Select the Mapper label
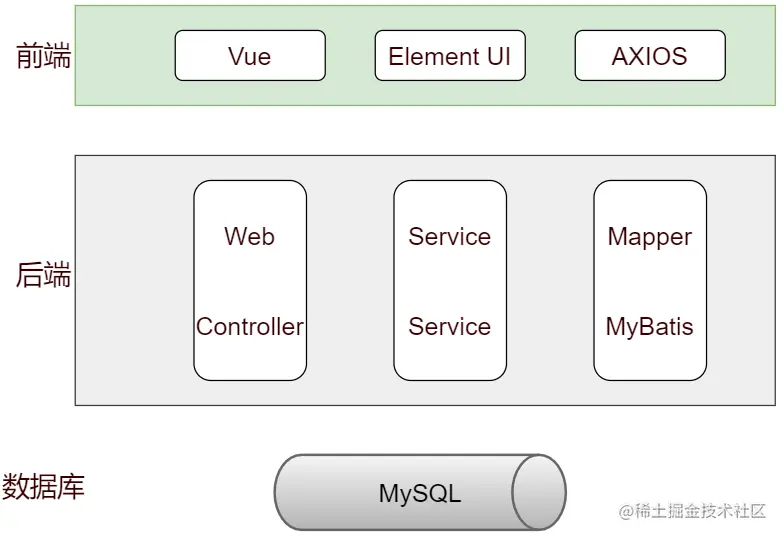Image resolution: width=783 pixels, height=537 pixels. click(650, 237)
